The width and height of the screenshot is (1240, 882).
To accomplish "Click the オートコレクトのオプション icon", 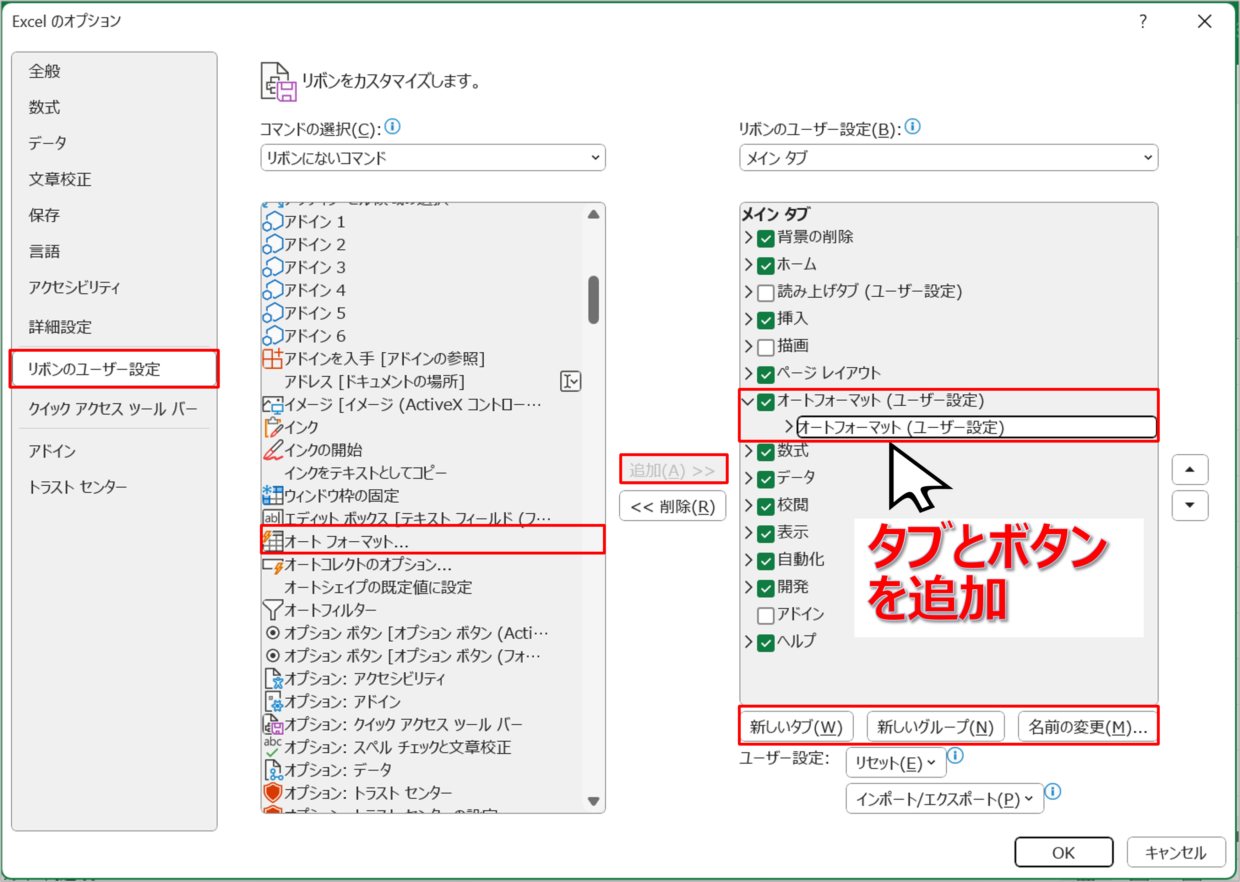I will [272, 565].
